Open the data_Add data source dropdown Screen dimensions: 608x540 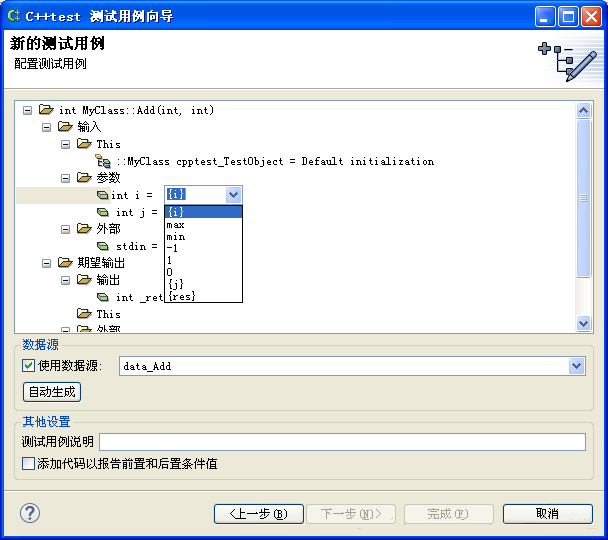pos(576,366)
